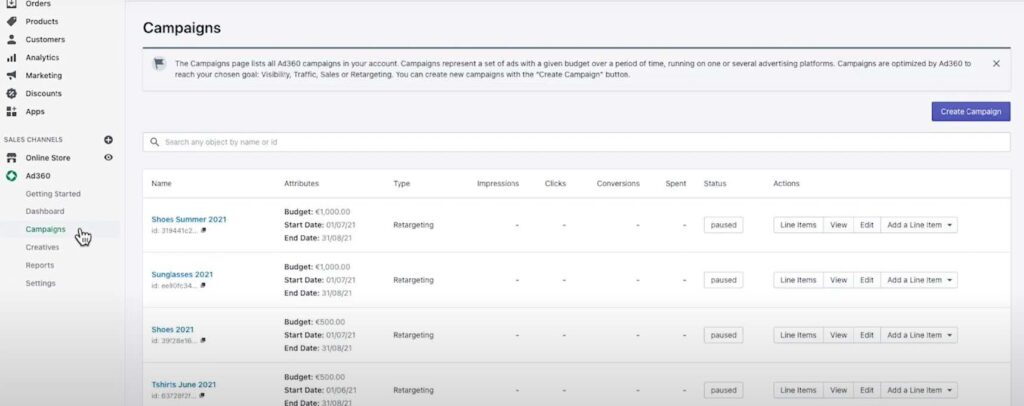
Task: Copy the Tshirts June 2021 campaign id
Action: (x=203, y=396)
